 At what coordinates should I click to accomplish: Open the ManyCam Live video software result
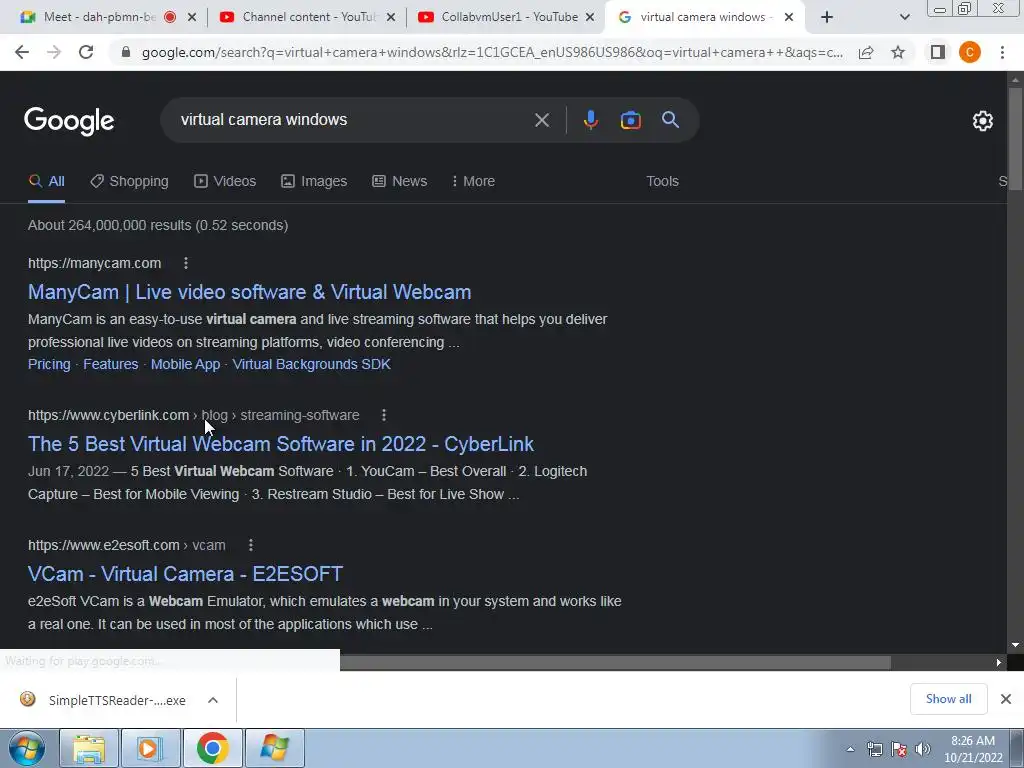coord(249,292)
